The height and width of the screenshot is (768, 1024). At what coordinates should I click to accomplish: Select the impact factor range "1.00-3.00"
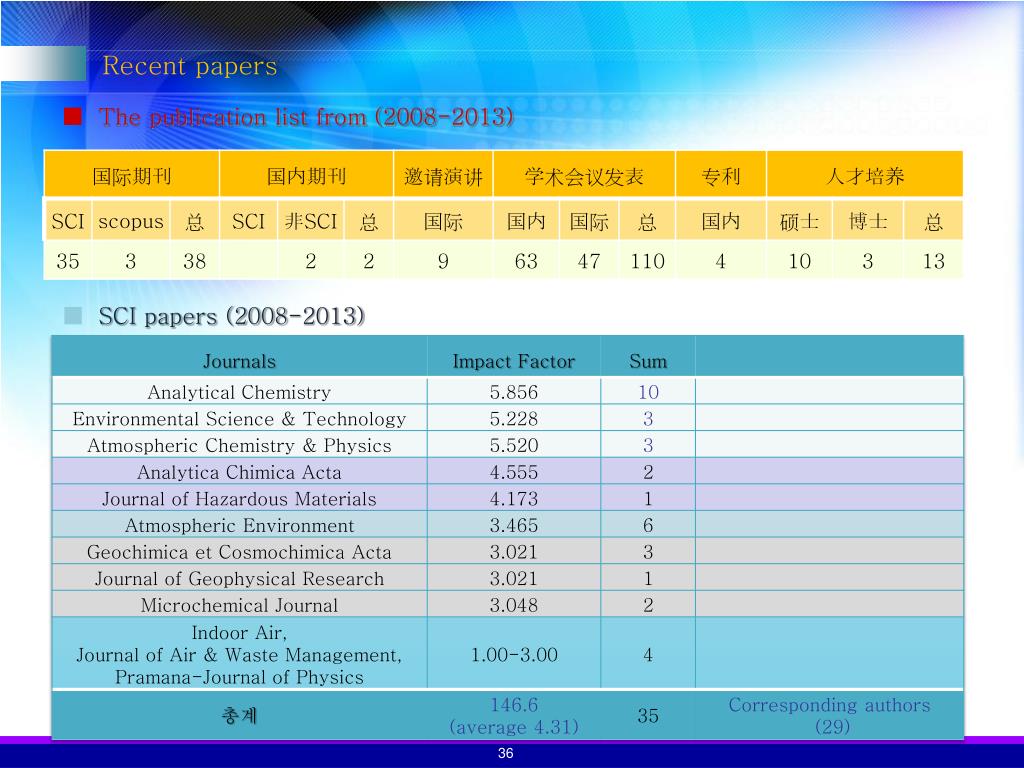pyautogui.click(x=515, y=655)
